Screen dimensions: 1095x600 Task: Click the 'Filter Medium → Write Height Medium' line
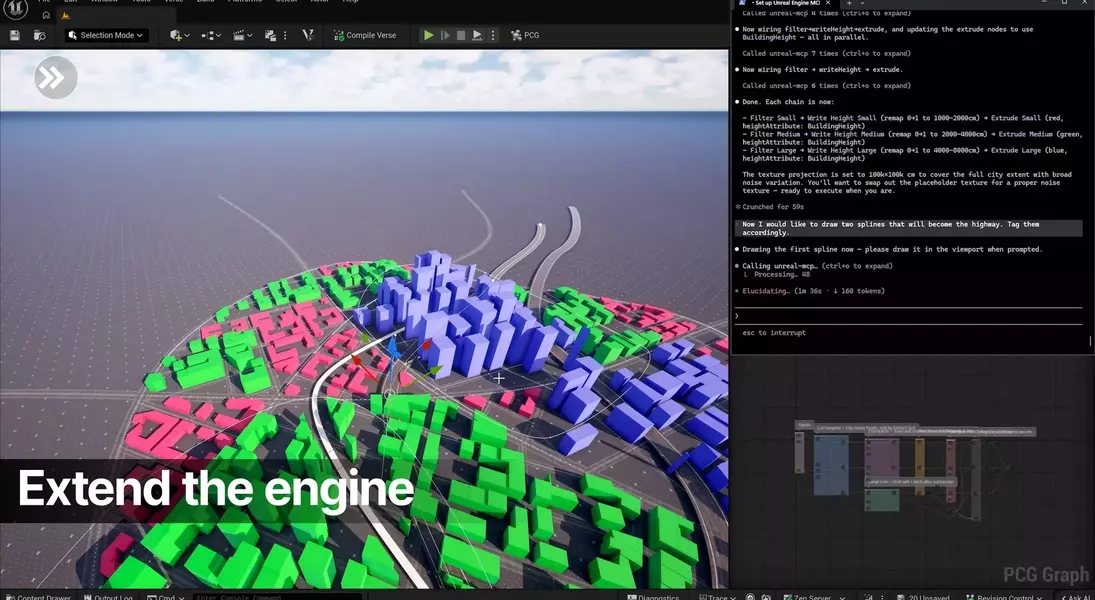point(912,138)
